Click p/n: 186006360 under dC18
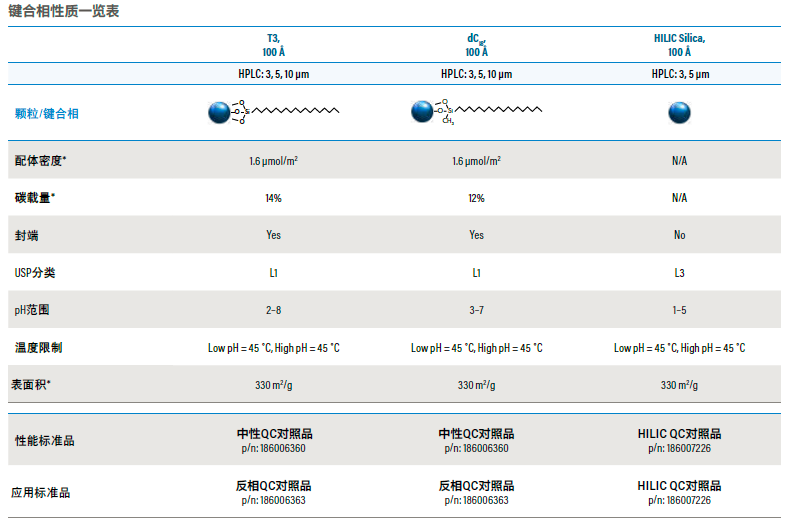The width and height of the screenshot is (794, 523). coord(477,448)
